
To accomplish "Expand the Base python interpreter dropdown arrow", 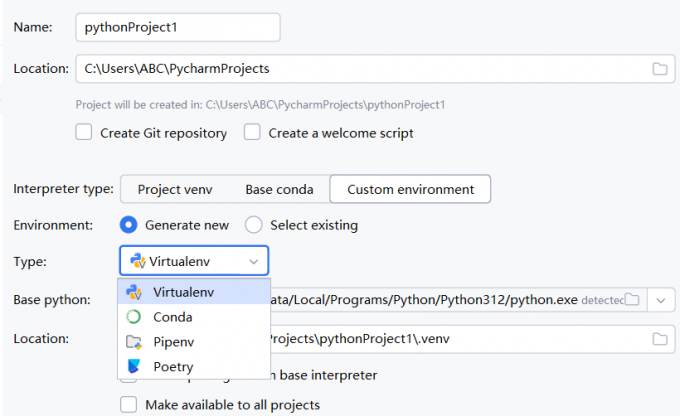I will [x=661, y=300].
